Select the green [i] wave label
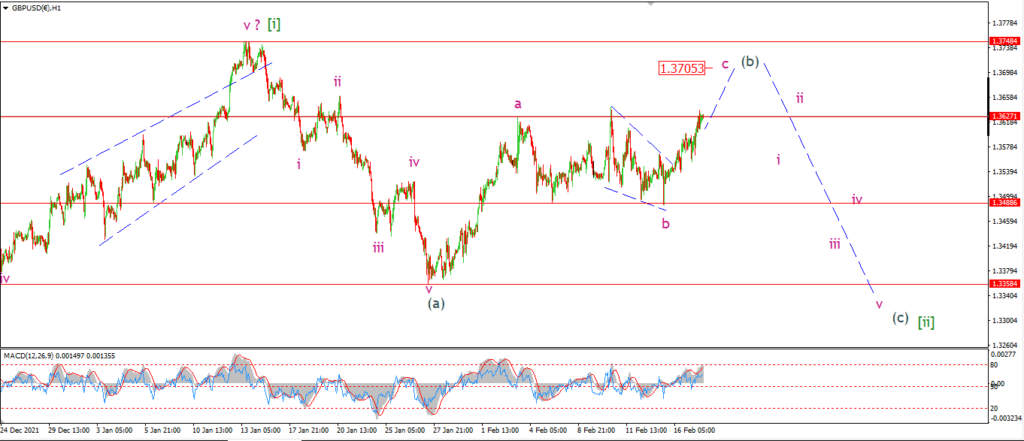This screenshot has width=1024, height=441. [x=274, y=25]
